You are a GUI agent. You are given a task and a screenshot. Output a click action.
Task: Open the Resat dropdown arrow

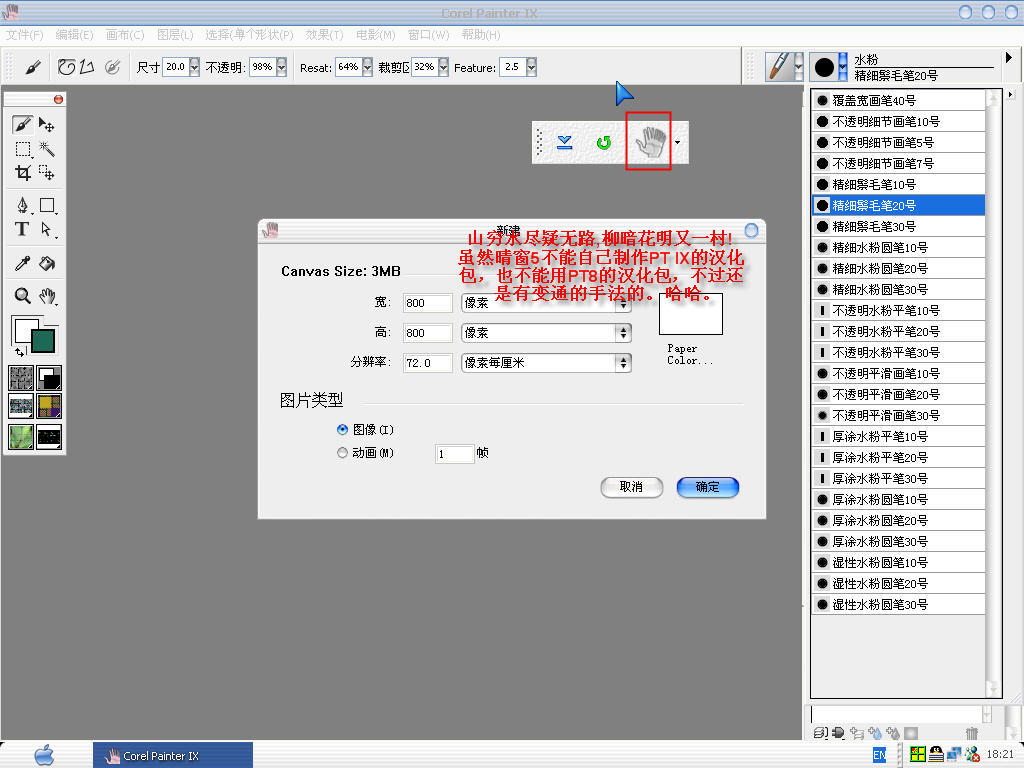tap(367, 67)
